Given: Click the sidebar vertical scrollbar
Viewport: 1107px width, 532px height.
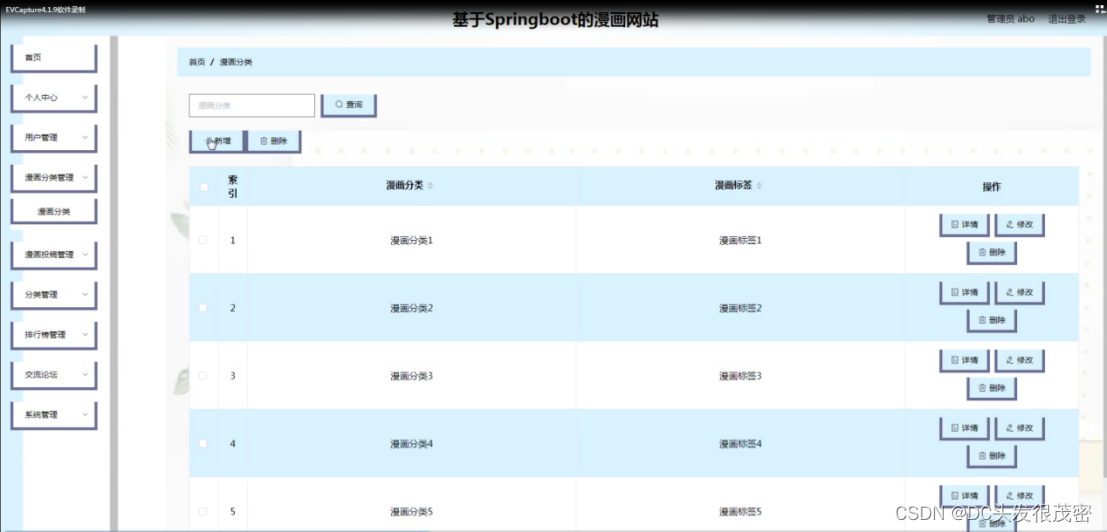Looking at the screenshot, I should tap(113, 282).
